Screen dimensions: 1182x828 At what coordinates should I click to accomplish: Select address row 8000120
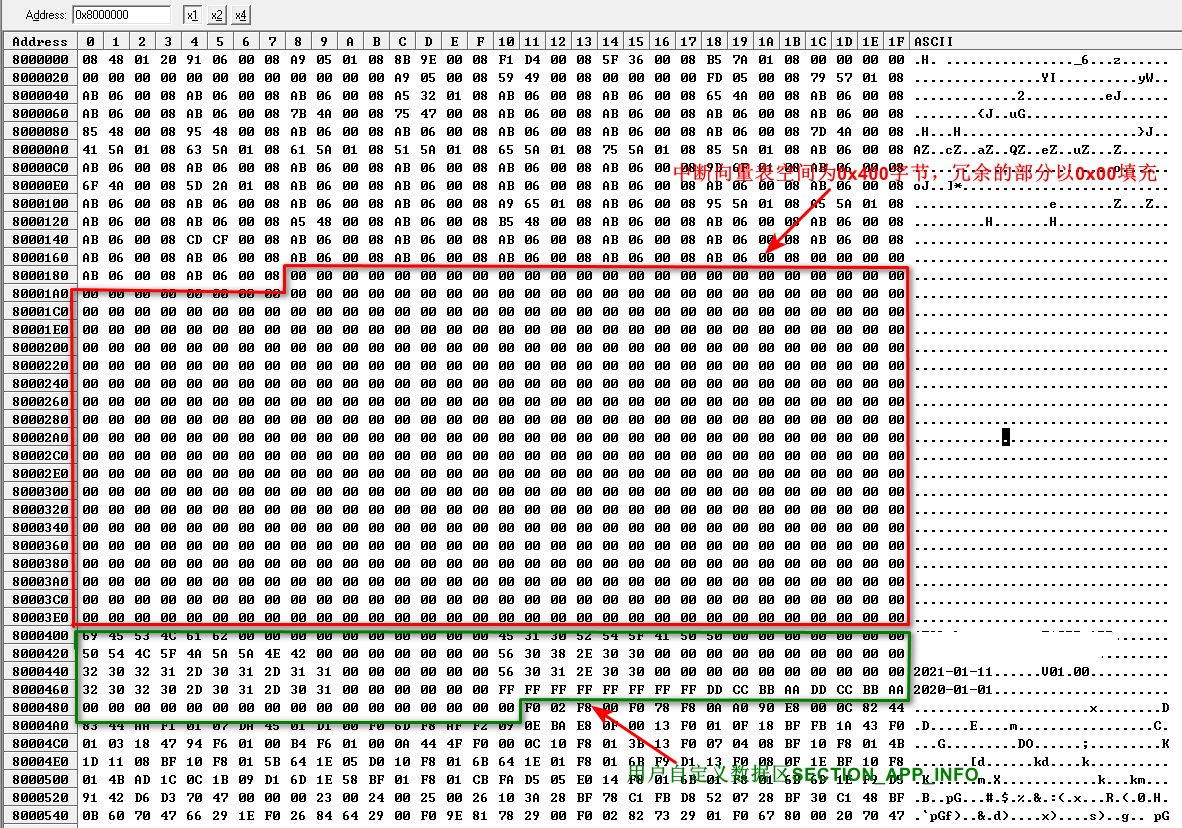click(x=40, y=222)
